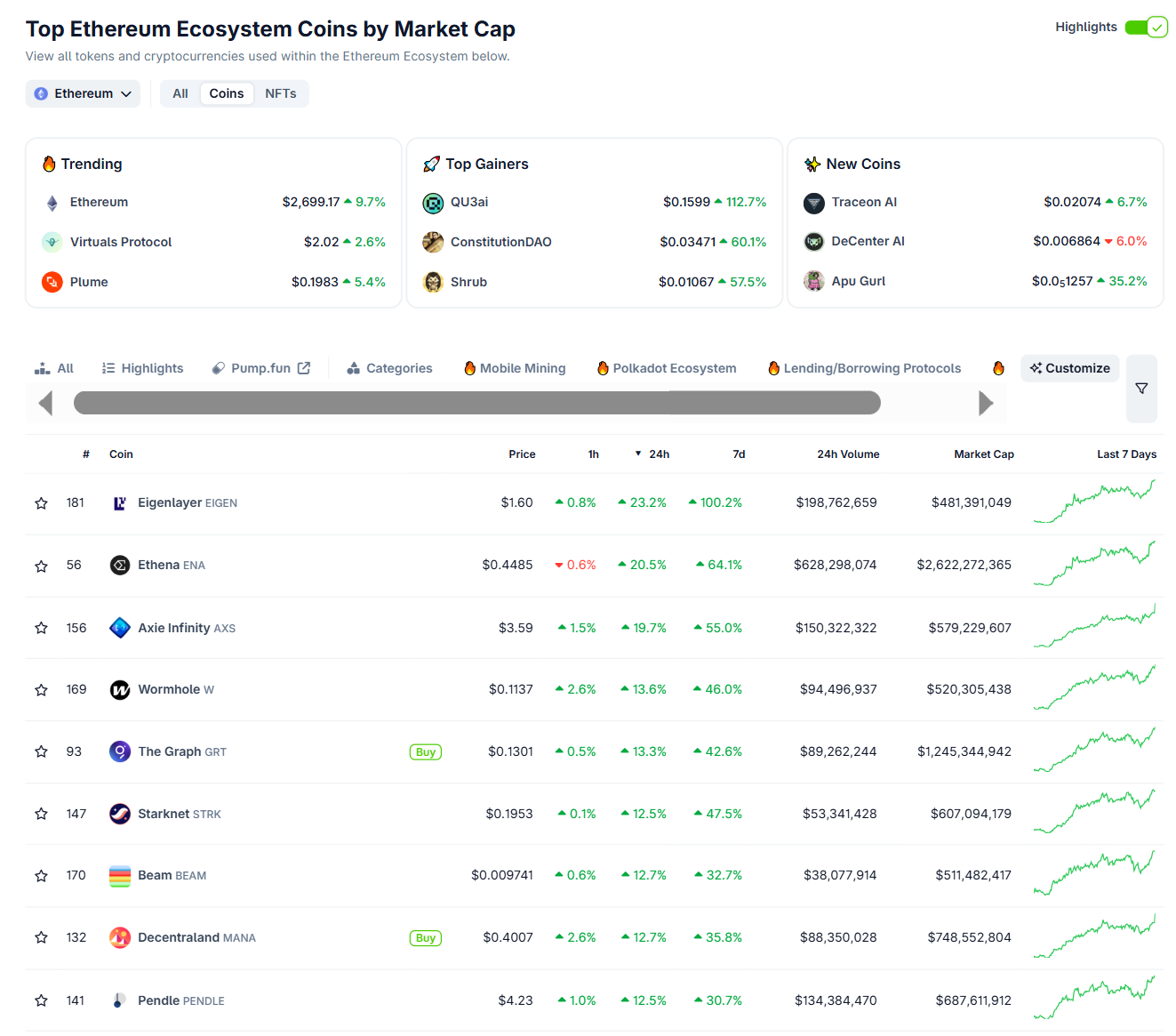This screenshot has height=1036, width=1176.
Task: Favorite Eigenlayer with its star icon
Action: pos(41,503)
